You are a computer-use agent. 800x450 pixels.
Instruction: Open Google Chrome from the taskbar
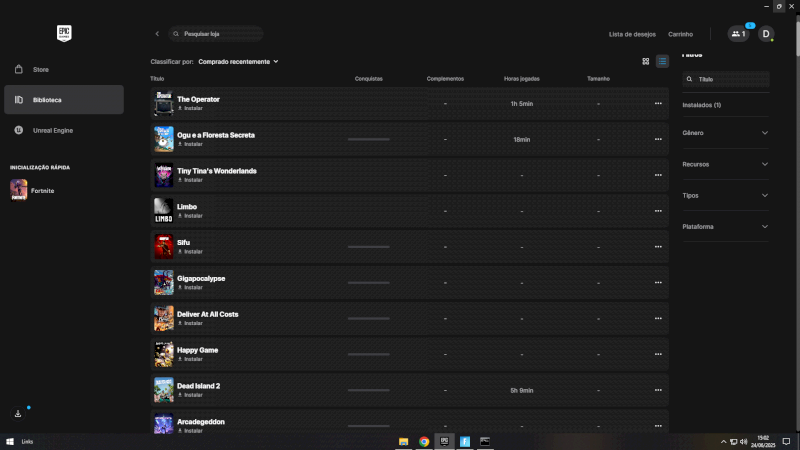tap(424, 441)
